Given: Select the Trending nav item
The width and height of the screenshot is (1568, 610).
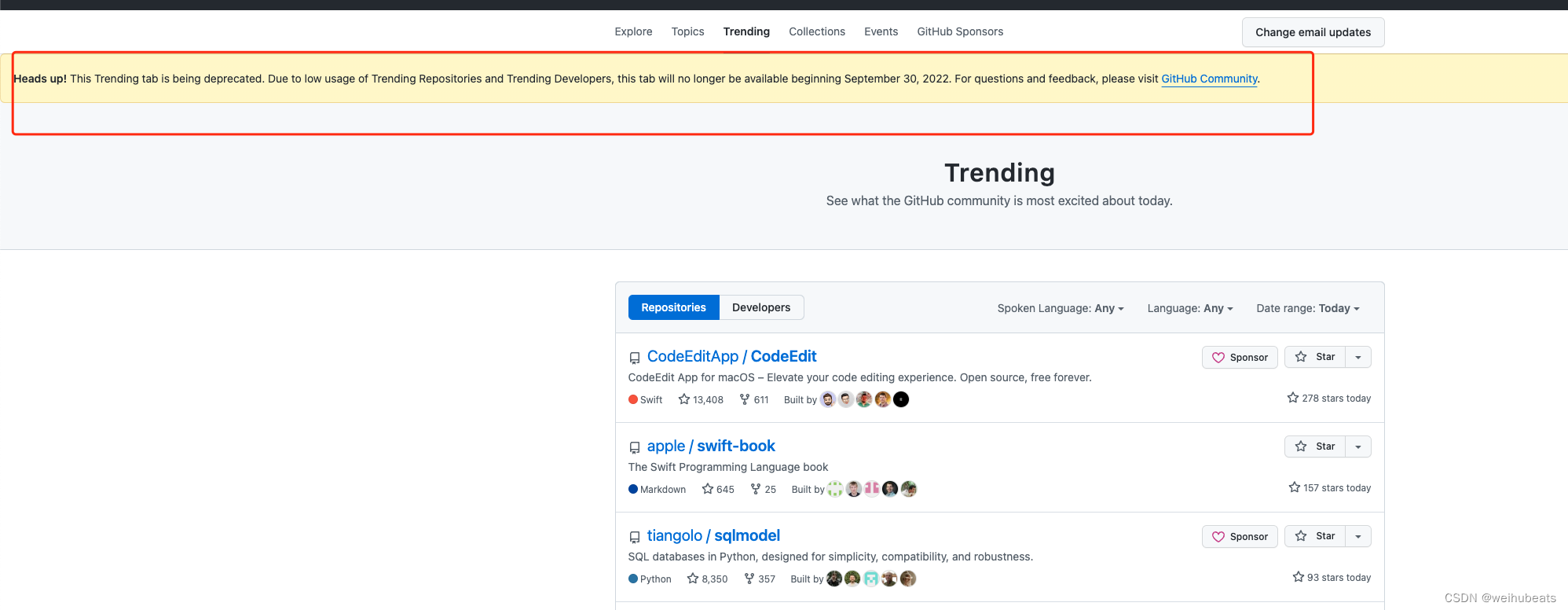Looking at the screenshot, I should click(746, 31).
